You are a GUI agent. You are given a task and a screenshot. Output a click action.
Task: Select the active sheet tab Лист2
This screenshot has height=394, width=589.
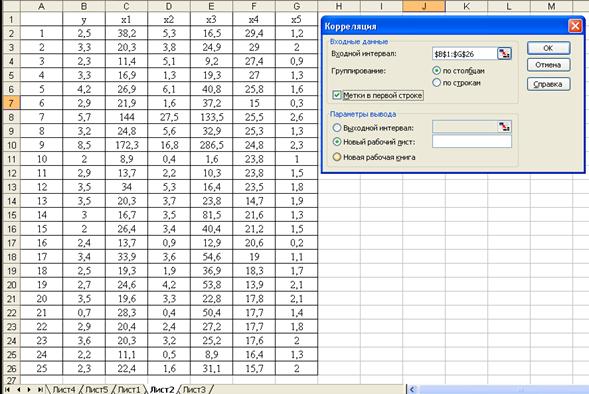162,389
